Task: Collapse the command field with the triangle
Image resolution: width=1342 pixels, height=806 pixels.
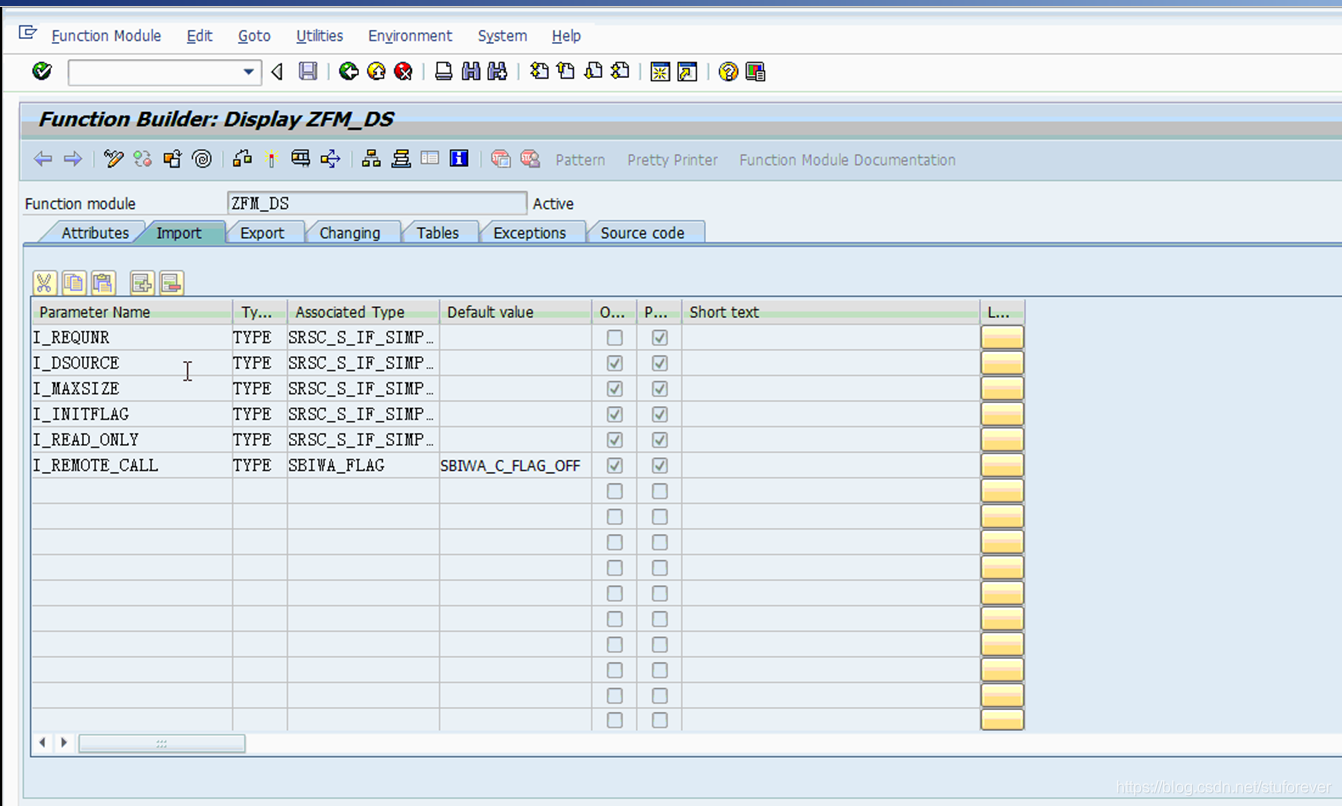Action: click(277, 72)
